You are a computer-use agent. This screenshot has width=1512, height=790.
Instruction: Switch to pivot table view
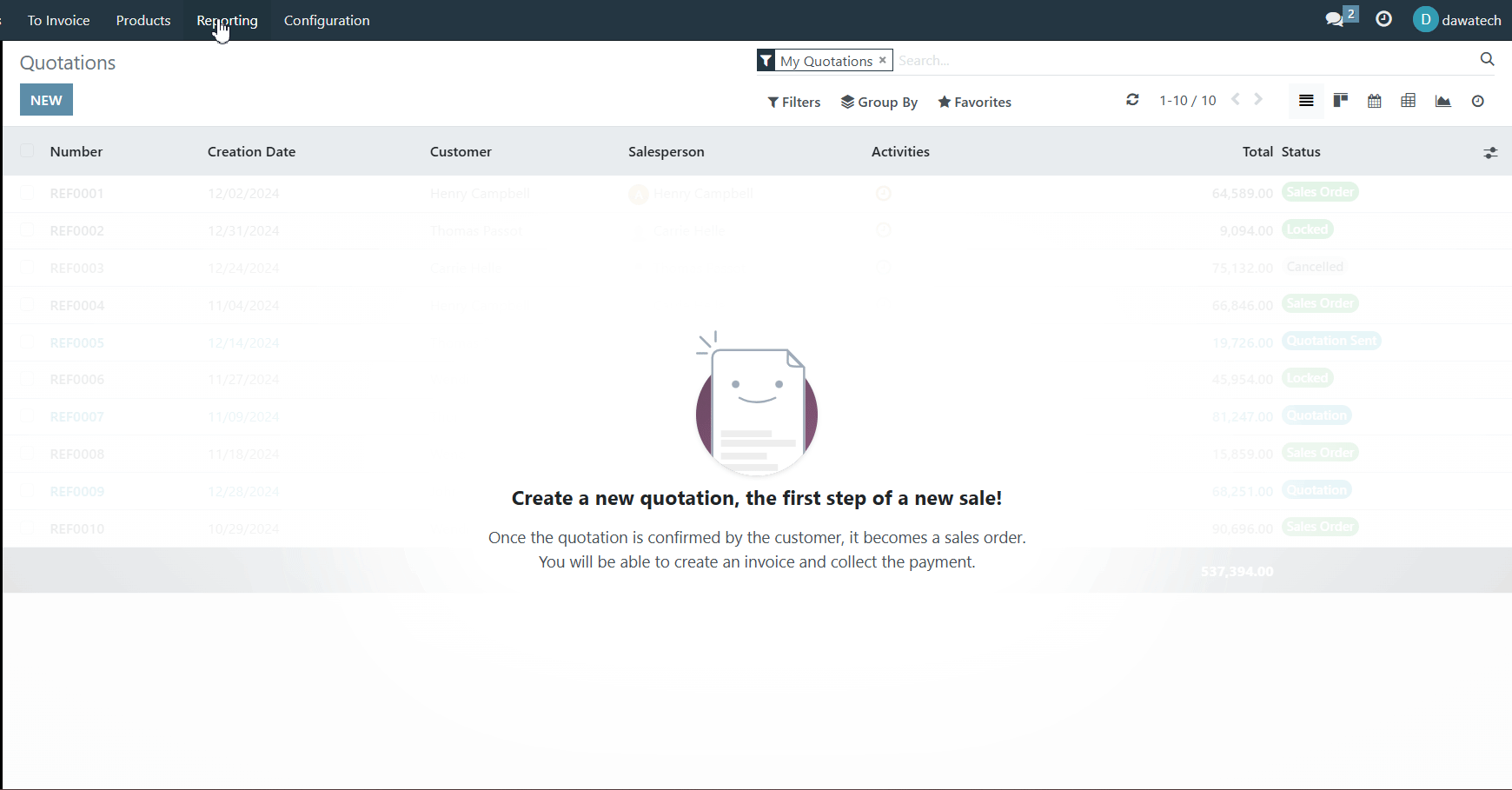pyautogui.click(x=1409, y=101)
